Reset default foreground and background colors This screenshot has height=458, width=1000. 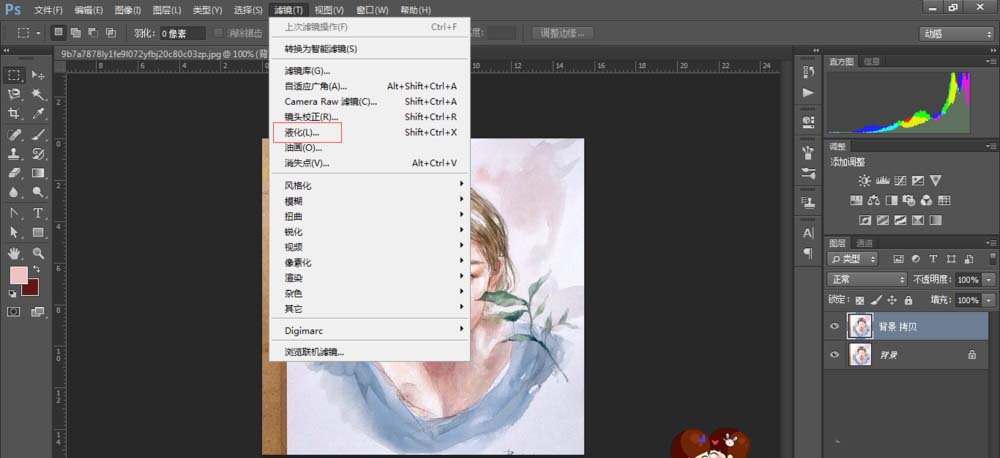coord(12,294)
